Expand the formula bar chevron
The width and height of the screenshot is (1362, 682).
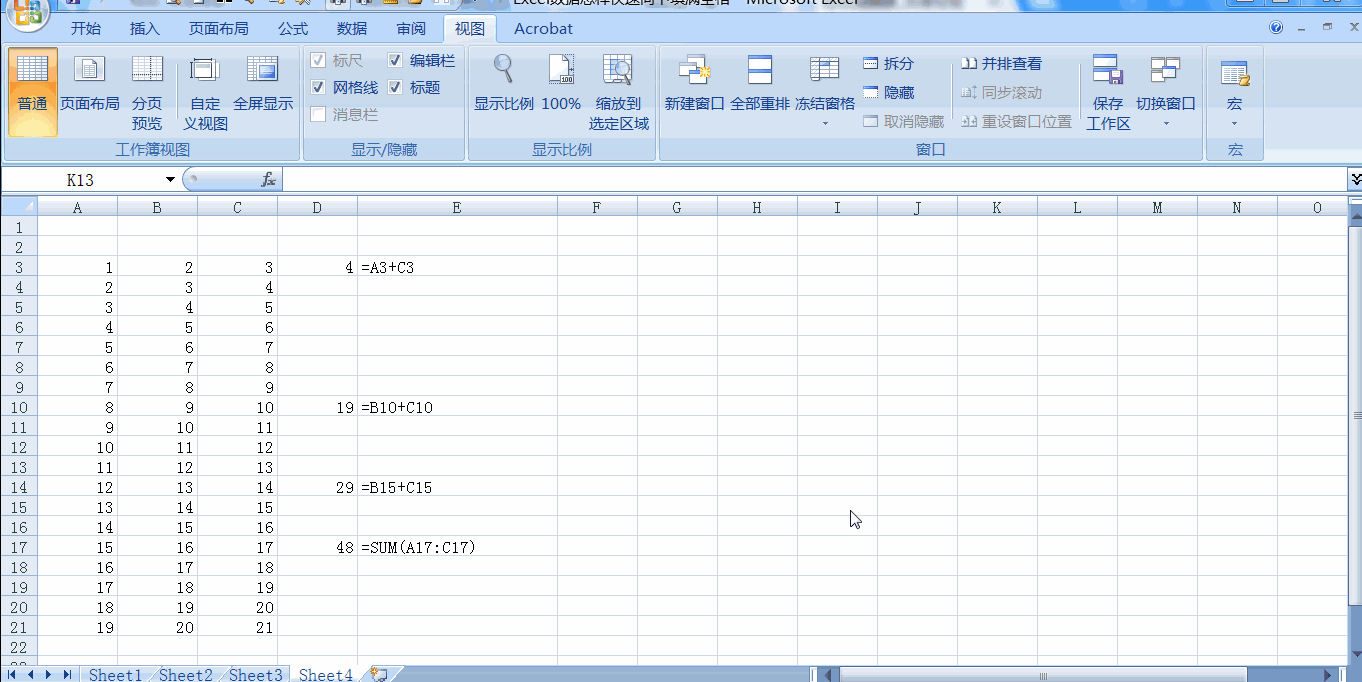1355,179
